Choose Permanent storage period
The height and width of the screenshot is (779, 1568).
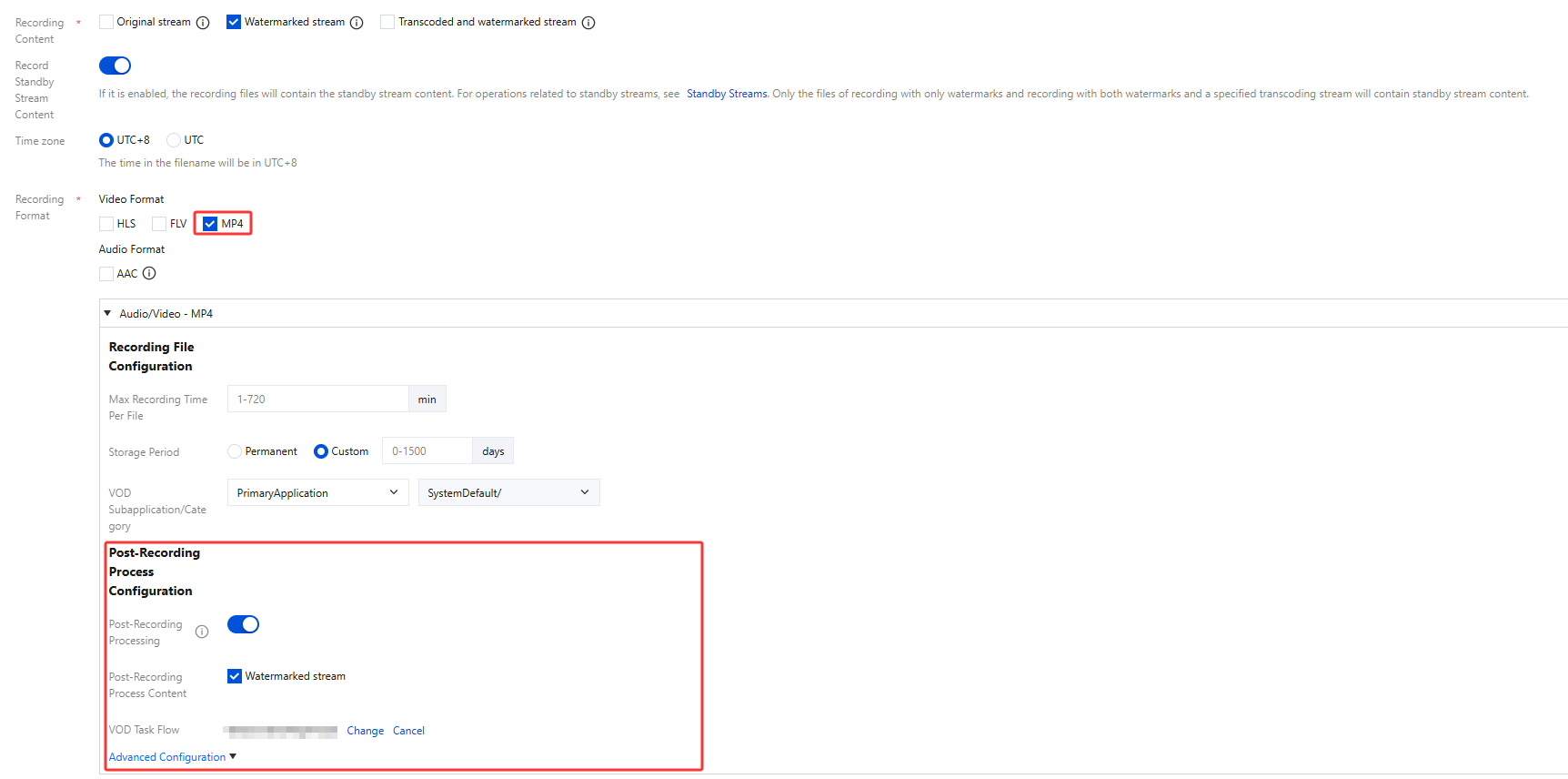(235, 451)
